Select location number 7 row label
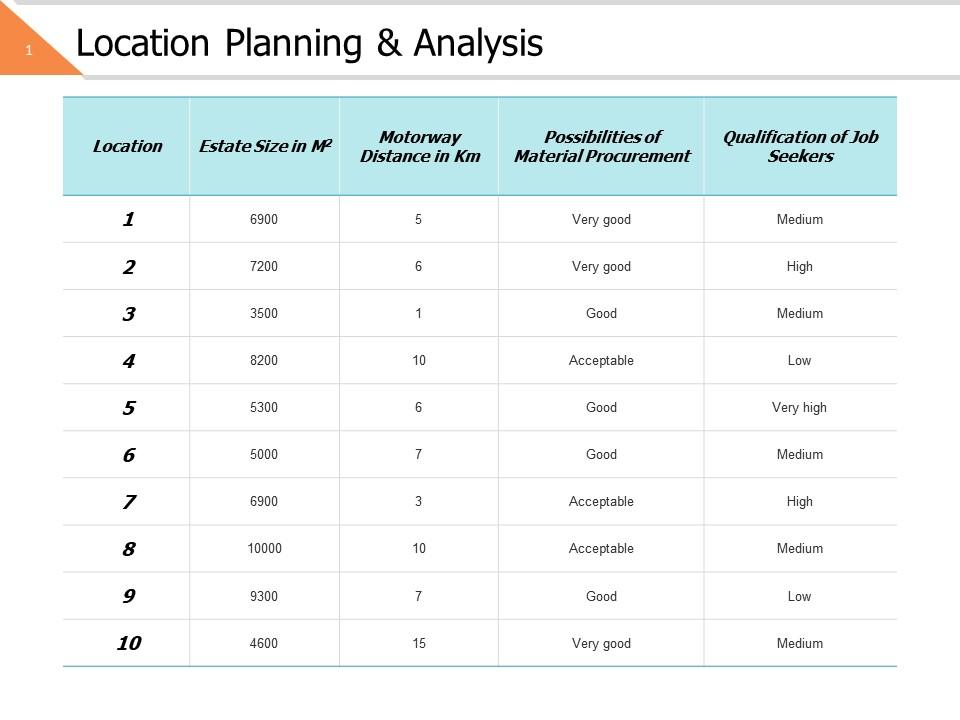The height and width of the screenshot is (720, 960). coord(128,502)
